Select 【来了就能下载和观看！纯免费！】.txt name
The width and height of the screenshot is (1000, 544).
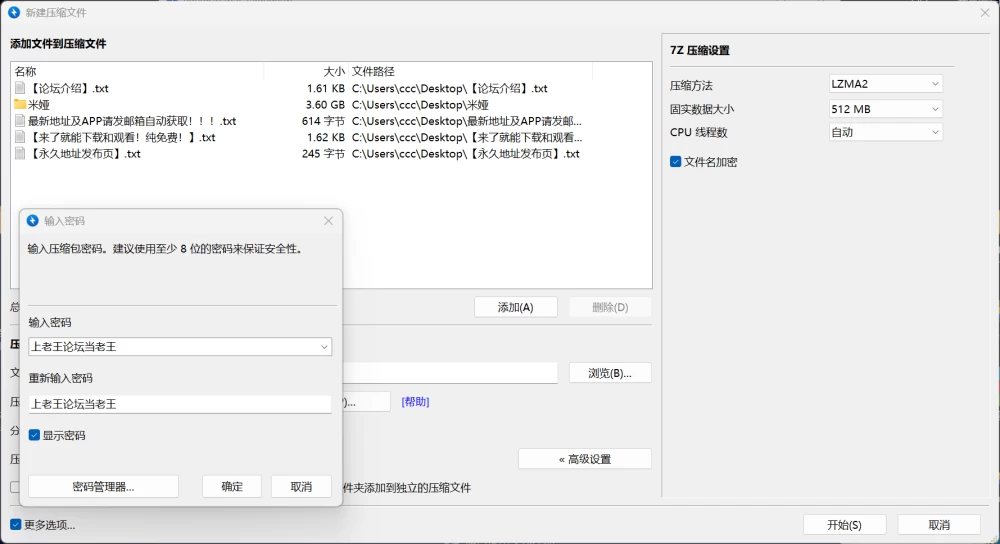pyautogui.click(x=122, y=138)
